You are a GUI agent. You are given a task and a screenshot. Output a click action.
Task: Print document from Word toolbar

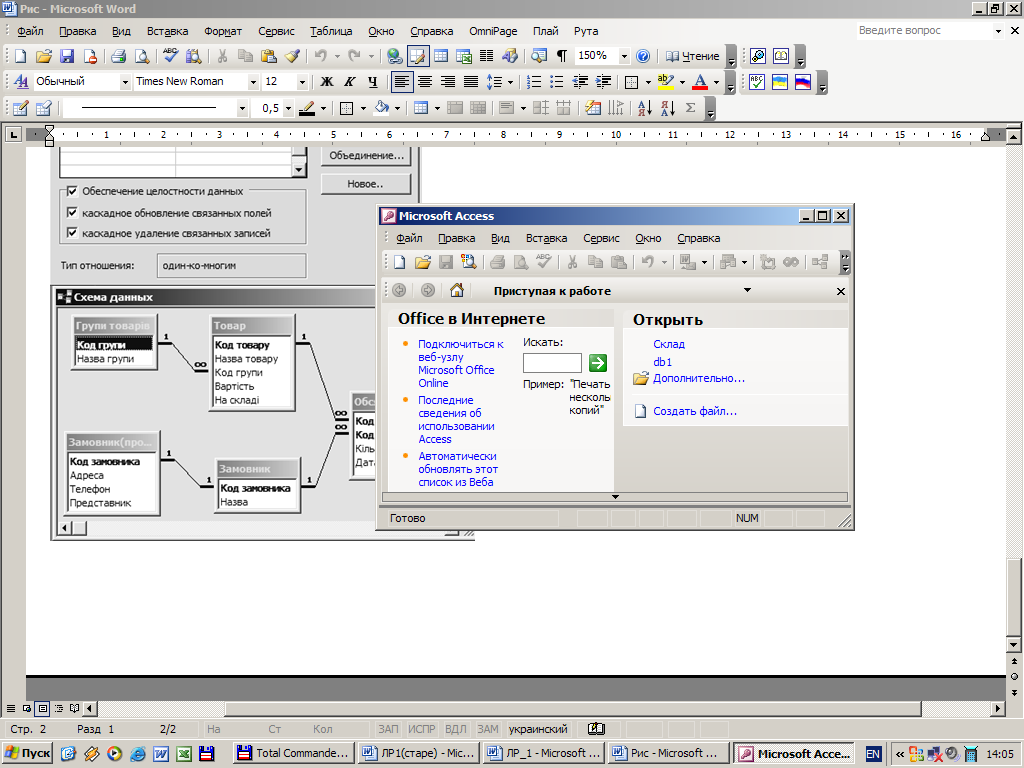118,56
